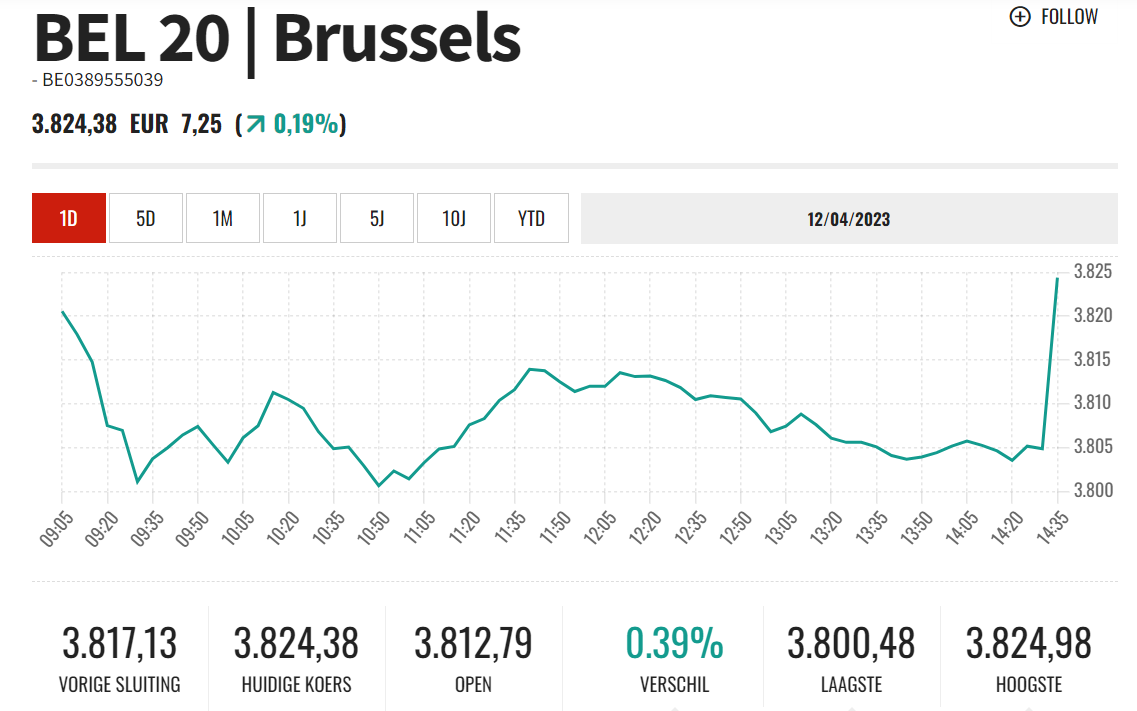Click the green 0.39% VERSCHIL figure
1137x711 pixels.
674,642
